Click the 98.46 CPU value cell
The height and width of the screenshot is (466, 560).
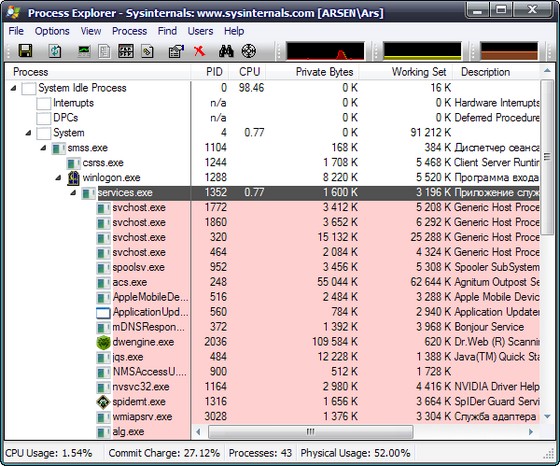[x=251, y=88]
